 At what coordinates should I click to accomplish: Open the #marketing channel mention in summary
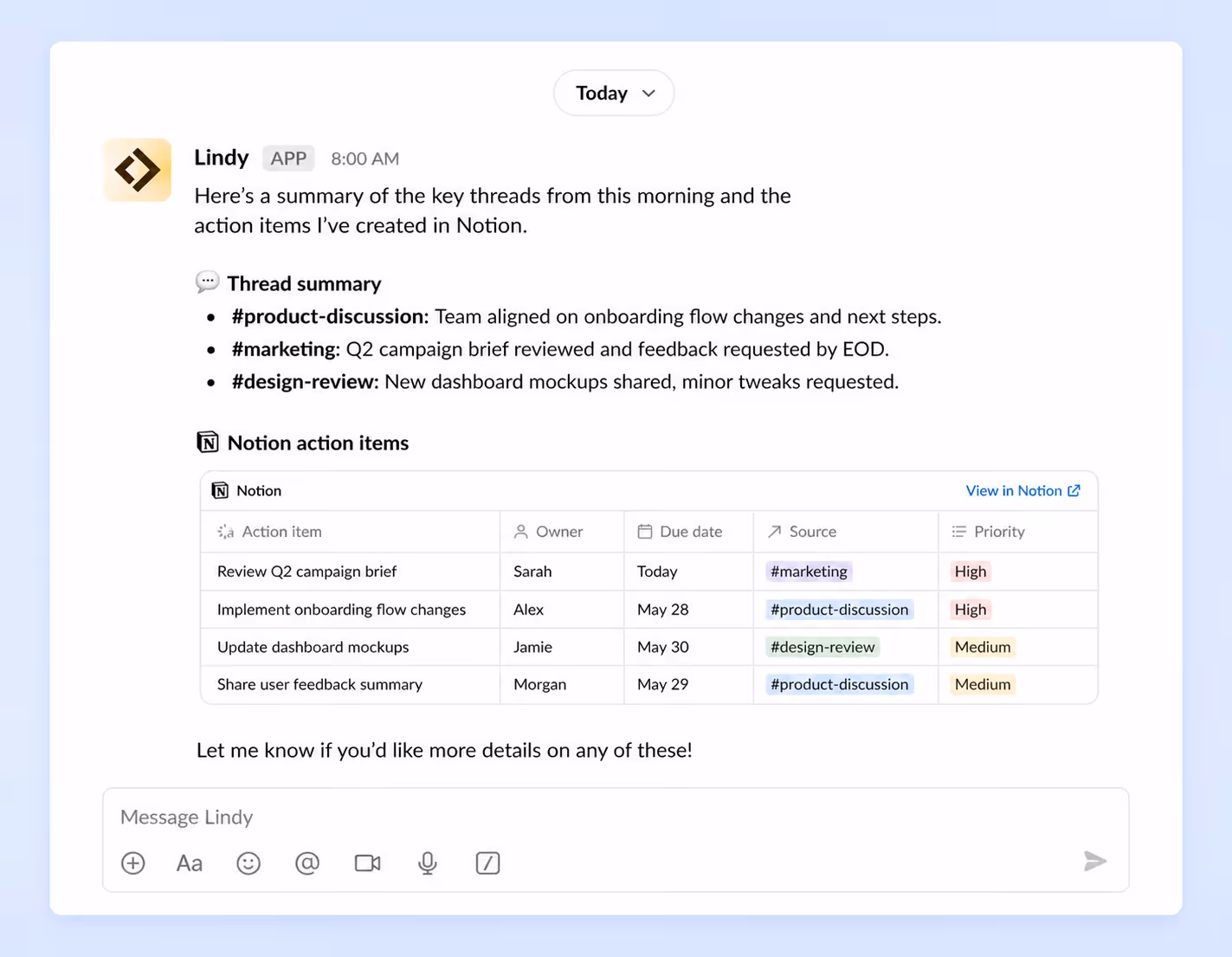(286, 349)
